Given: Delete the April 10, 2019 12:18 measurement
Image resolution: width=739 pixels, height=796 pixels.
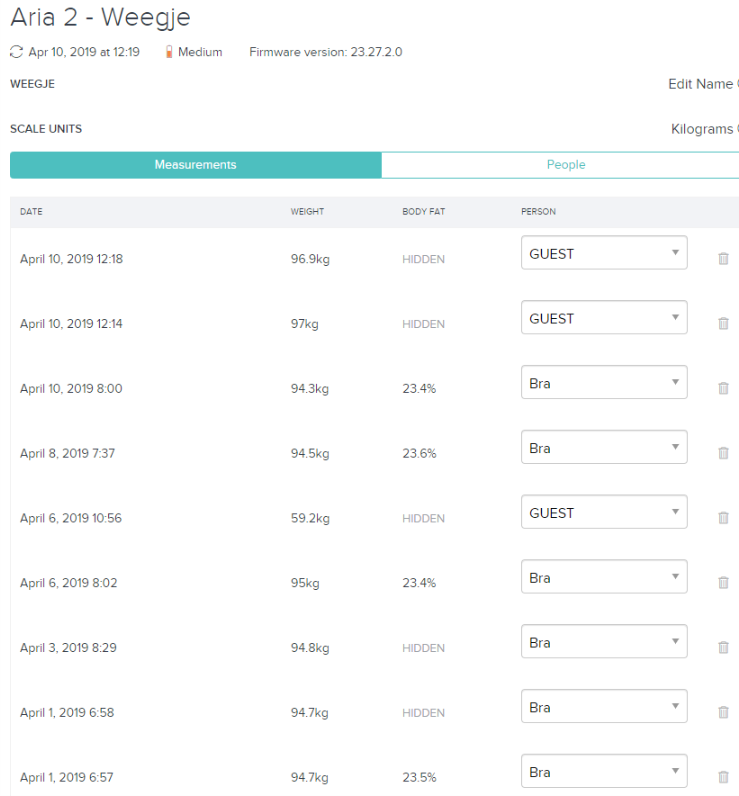Looking at the screenshot, I should [x=723, y=258].
